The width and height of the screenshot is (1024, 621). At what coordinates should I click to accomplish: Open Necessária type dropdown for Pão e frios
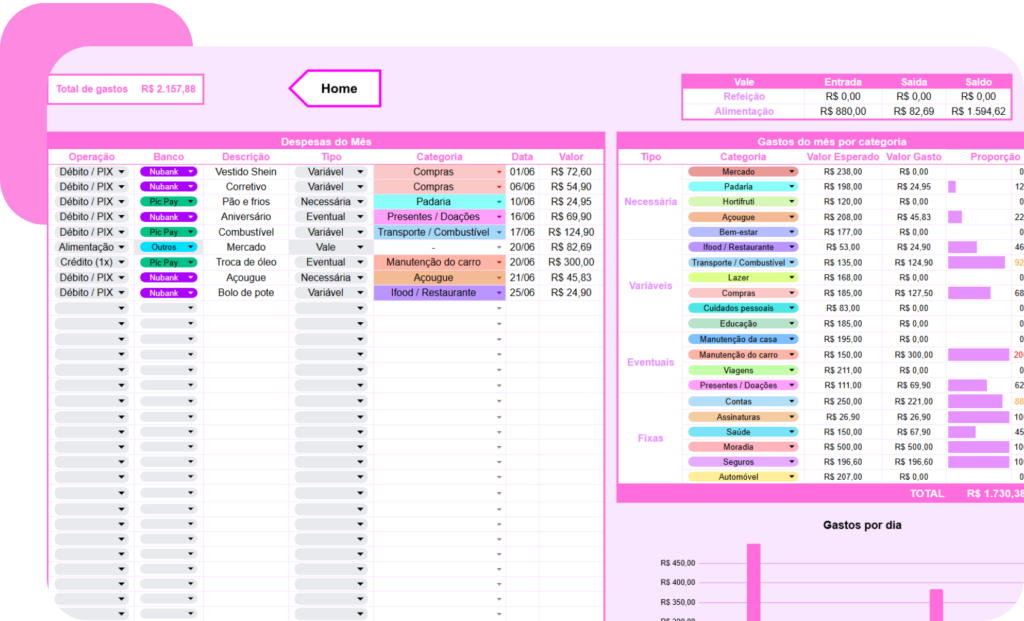click(330, 202)
